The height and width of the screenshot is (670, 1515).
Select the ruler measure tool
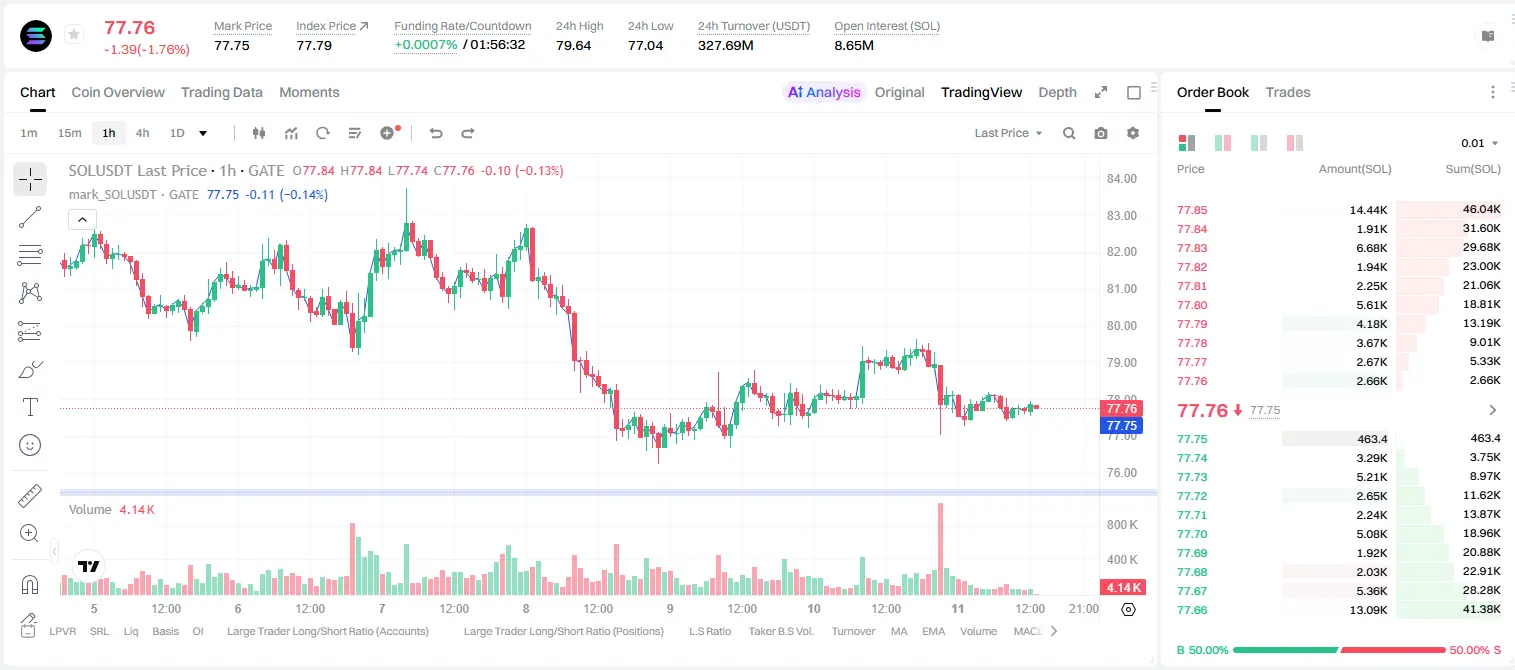(30, 496)
